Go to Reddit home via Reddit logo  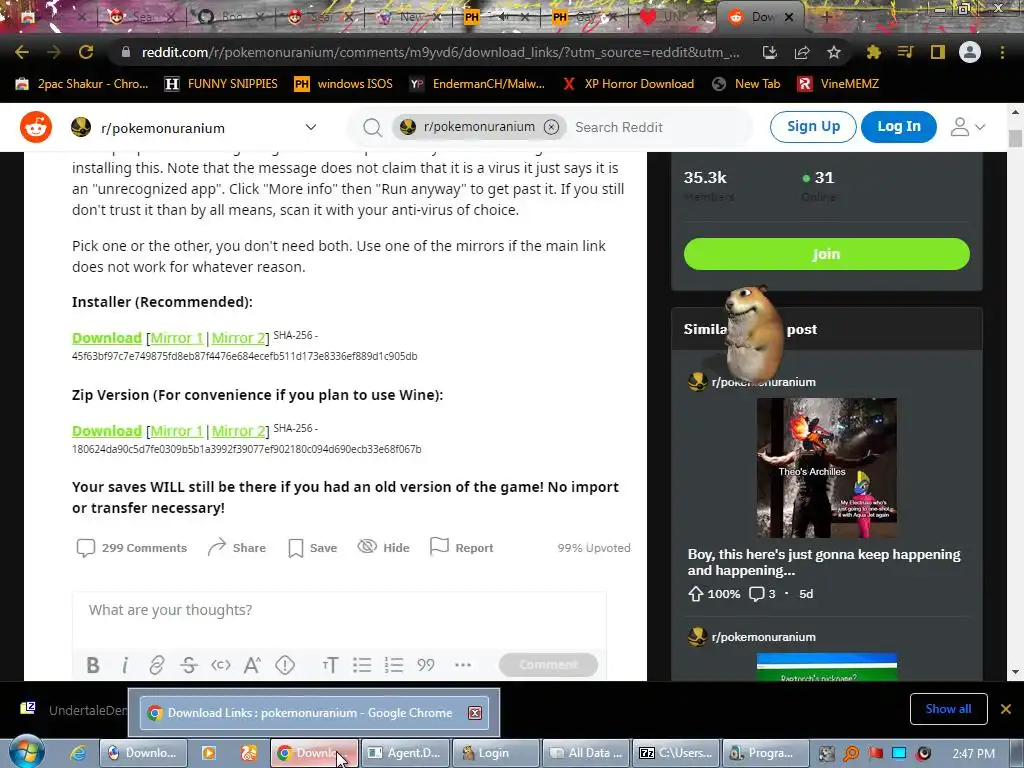[x=36, y=127]
